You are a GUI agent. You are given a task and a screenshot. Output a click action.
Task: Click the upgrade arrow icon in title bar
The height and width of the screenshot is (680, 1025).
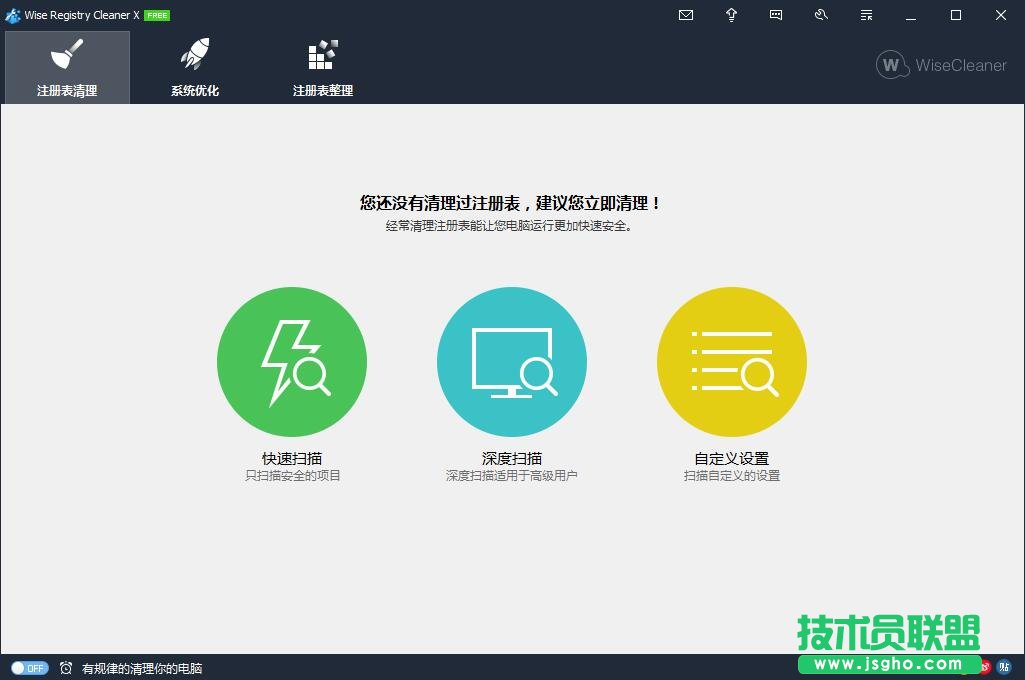731,15
